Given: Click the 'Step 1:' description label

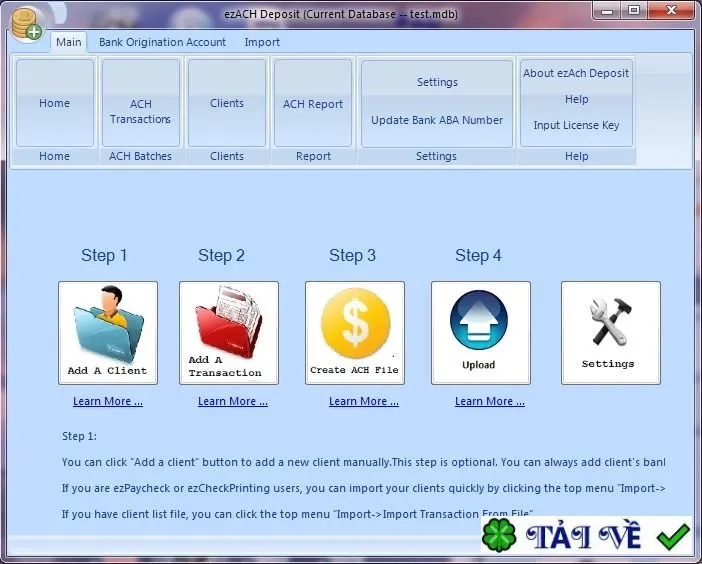Looking at the screenshot, I should 79,436.
